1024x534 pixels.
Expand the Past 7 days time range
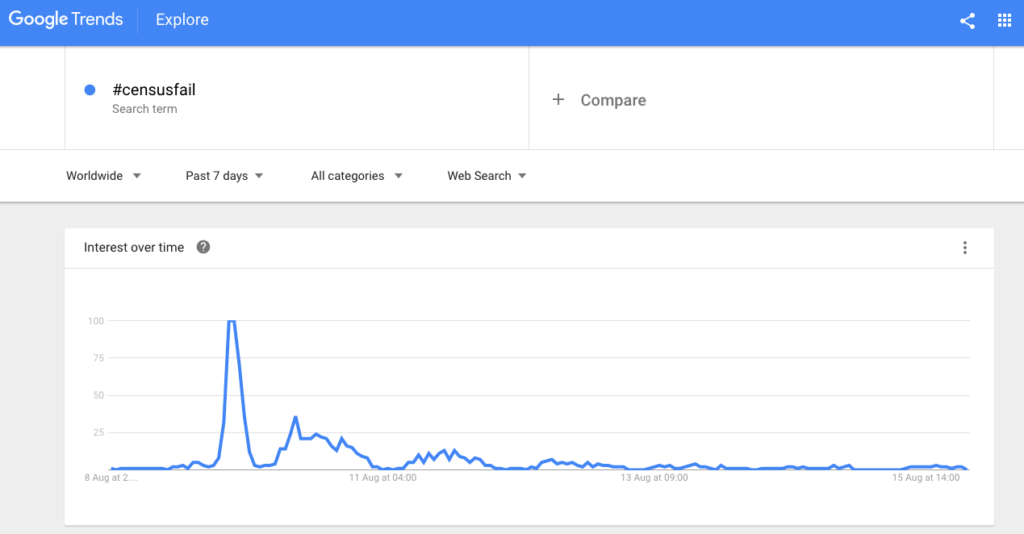tap(224, 176)
